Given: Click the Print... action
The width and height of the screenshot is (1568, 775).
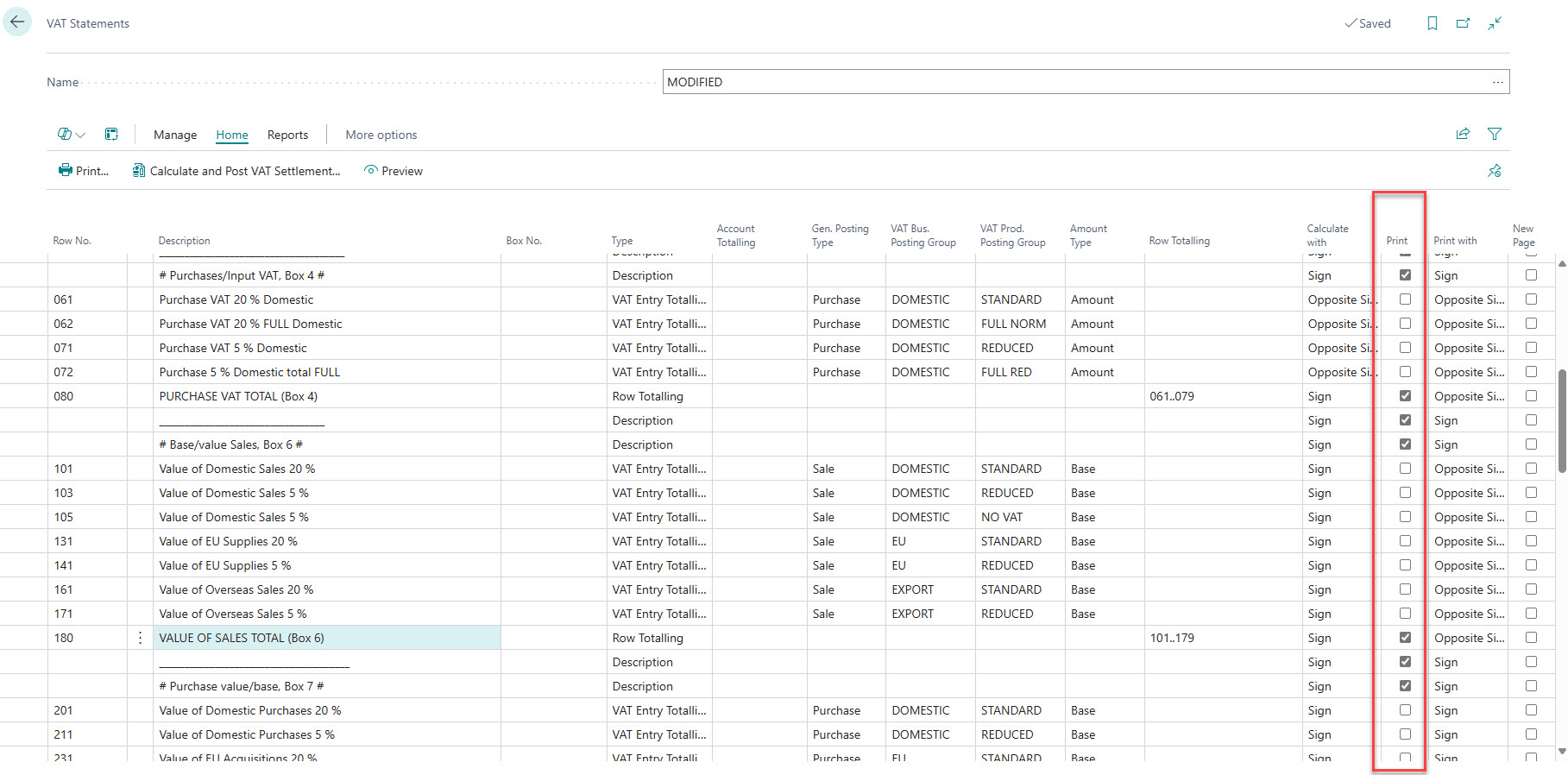Looking at the screenshot, I should [84, 171].
